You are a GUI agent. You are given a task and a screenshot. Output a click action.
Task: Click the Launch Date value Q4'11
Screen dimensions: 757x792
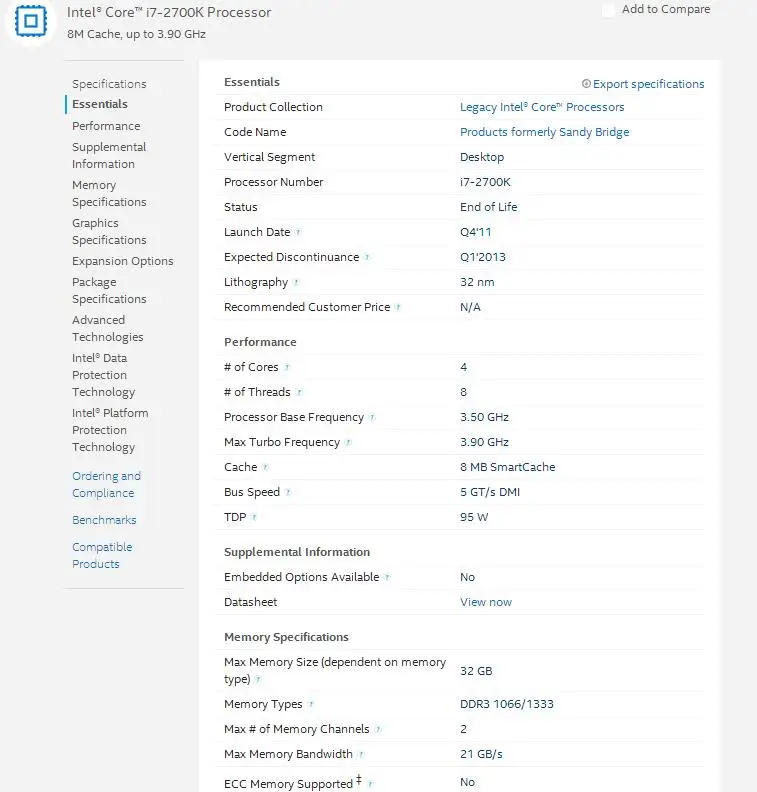tap(475, 232)
